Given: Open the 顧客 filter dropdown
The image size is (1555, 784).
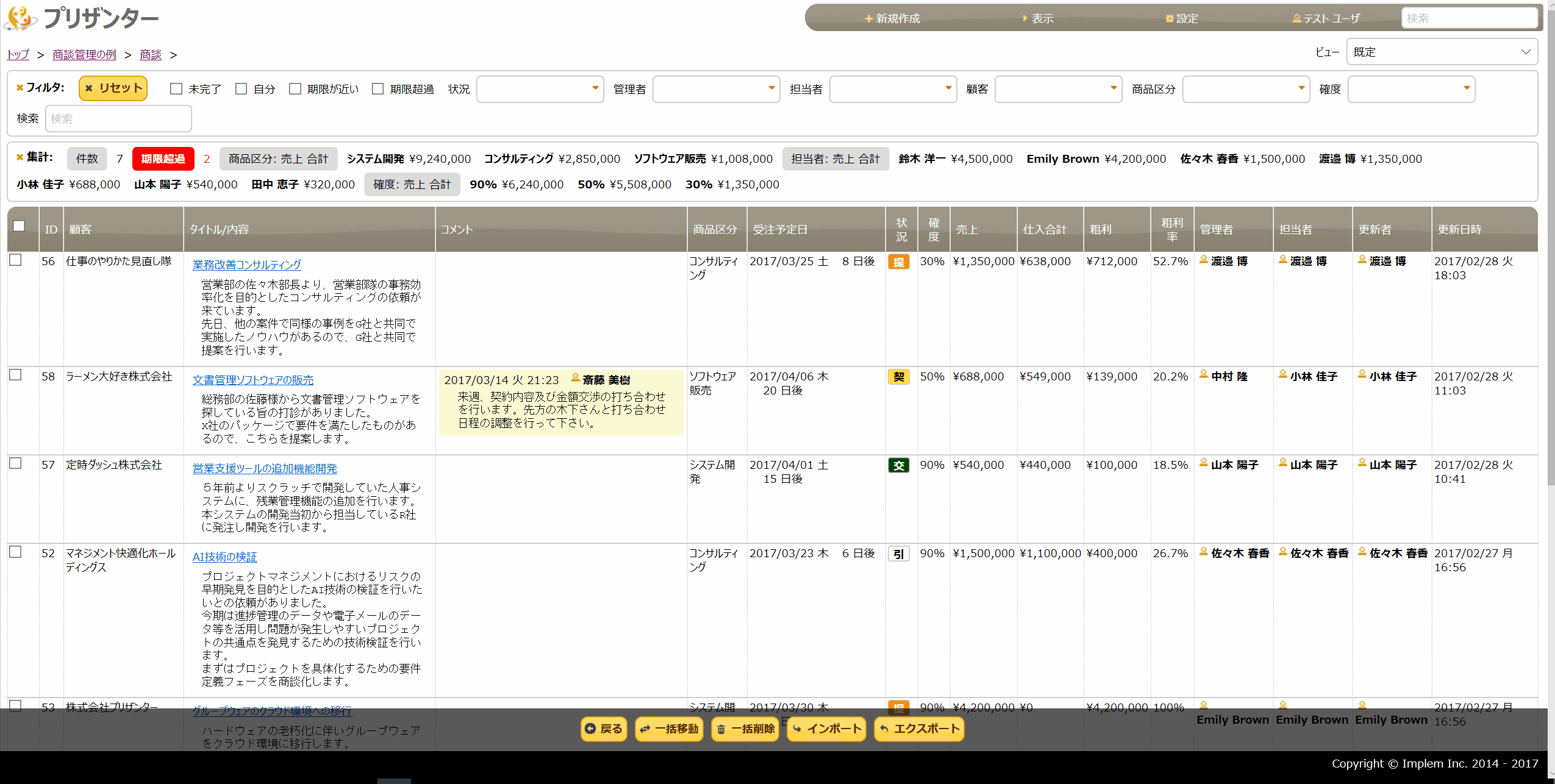Looking at the screenshot, I should [x=1058, y=90].
